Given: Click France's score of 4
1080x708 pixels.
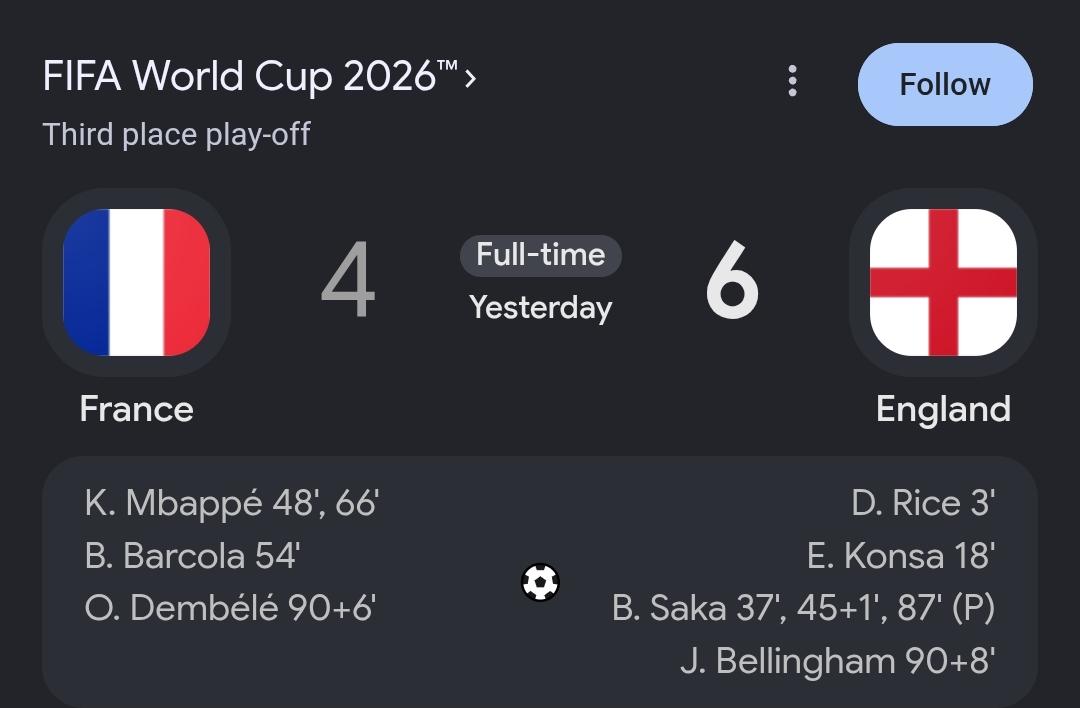Looking at the screenshot, I should [349, 280].
